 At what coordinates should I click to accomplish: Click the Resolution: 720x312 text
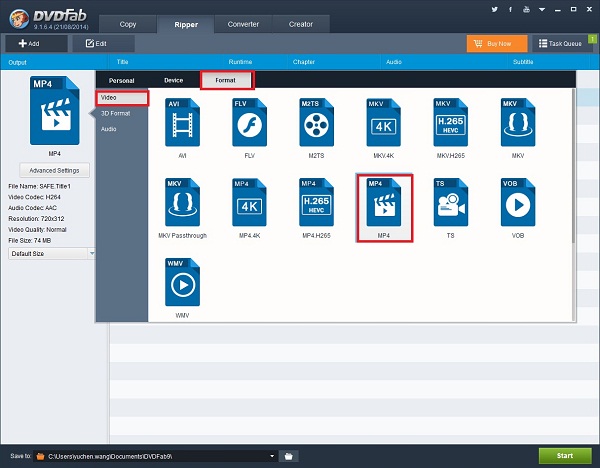coord(36,219)
